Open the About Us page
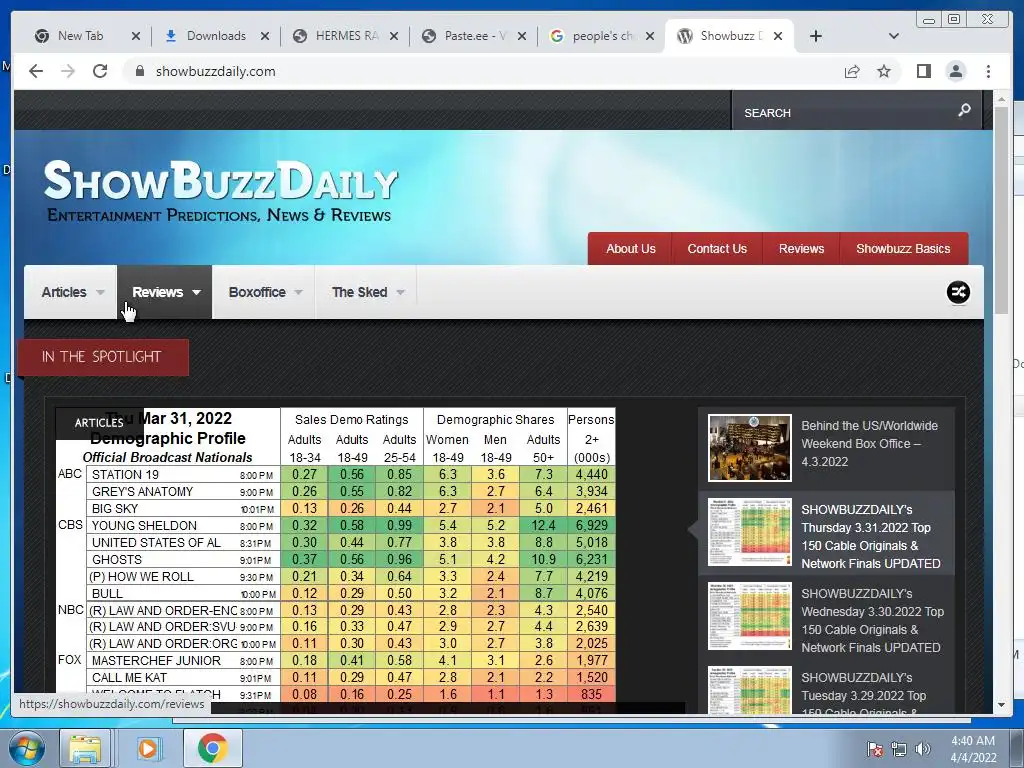 point(630,249)
